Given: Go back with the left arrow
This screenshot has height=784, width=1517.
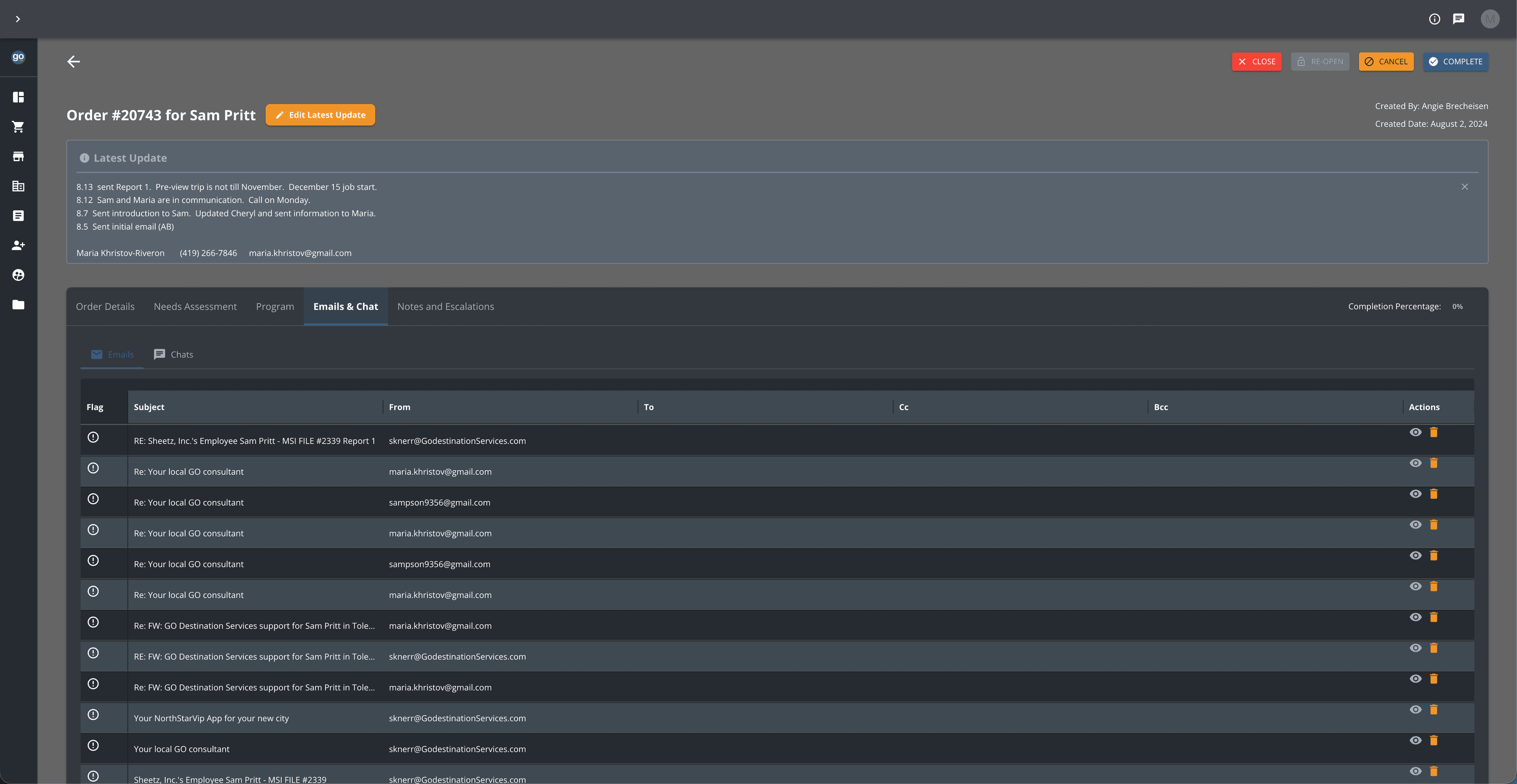Looking at the screenshot, I should tap(73, 61).
